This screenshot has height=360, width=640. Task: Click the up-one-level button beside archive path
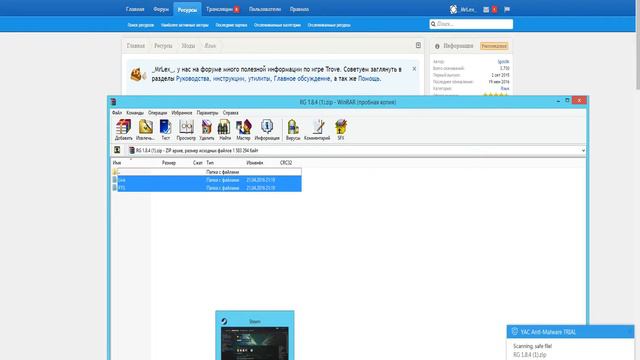point(117,150)
